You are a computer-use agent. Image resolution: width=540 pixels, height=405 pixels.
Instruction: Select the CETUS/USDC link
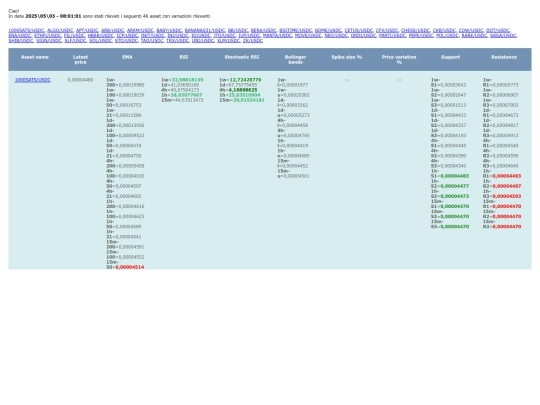tap(359, 30)
